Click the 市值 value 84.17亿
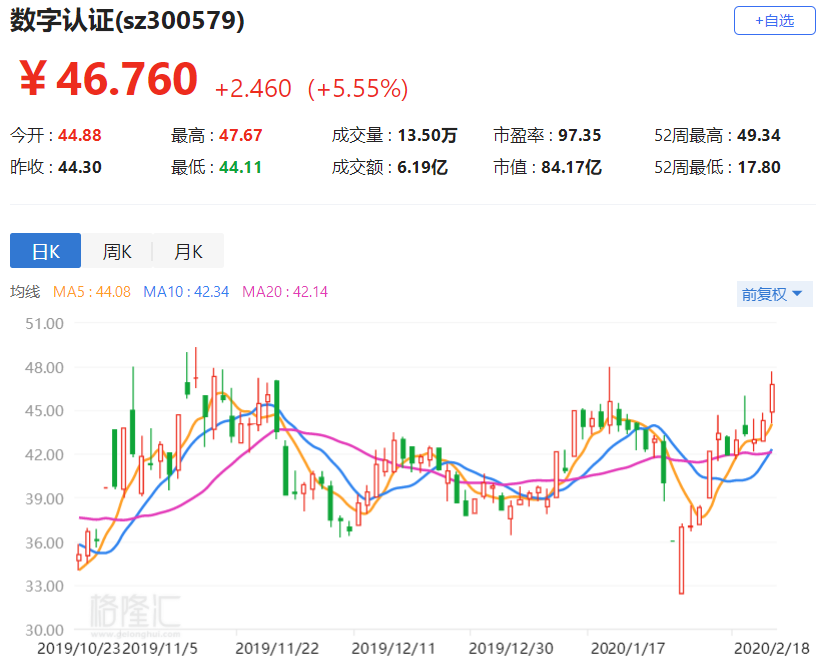This screenshot has width=817, height=664. click(x=571, y=167)
